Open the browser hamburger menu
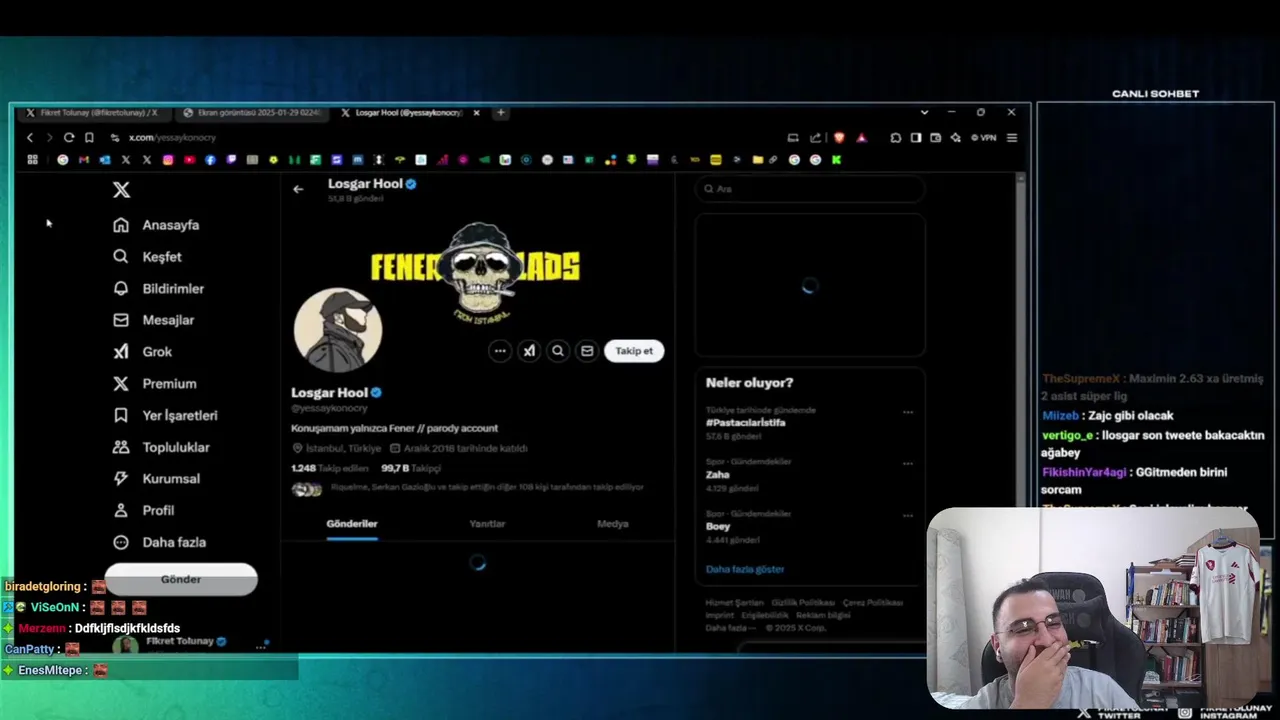 tap(1012, 138)
